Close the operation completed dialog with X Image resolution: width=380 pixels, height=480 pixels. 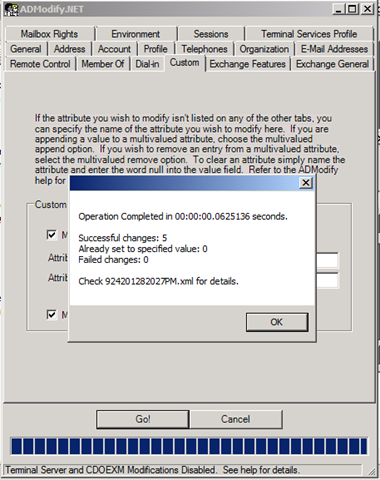click(306, 183)
